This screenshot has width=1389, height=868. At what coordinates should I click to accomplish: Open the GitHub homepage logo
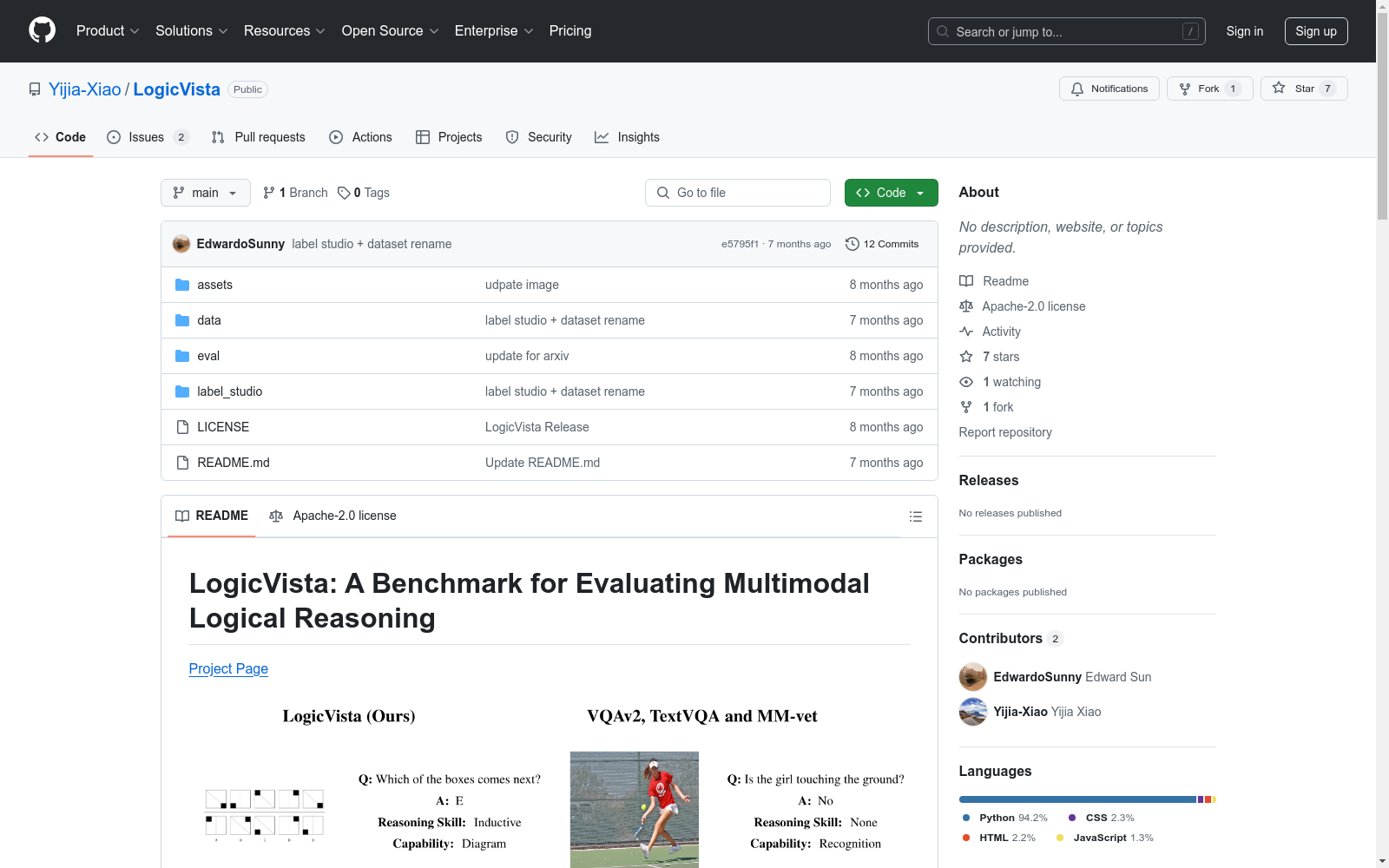click(x=42, y=30)
